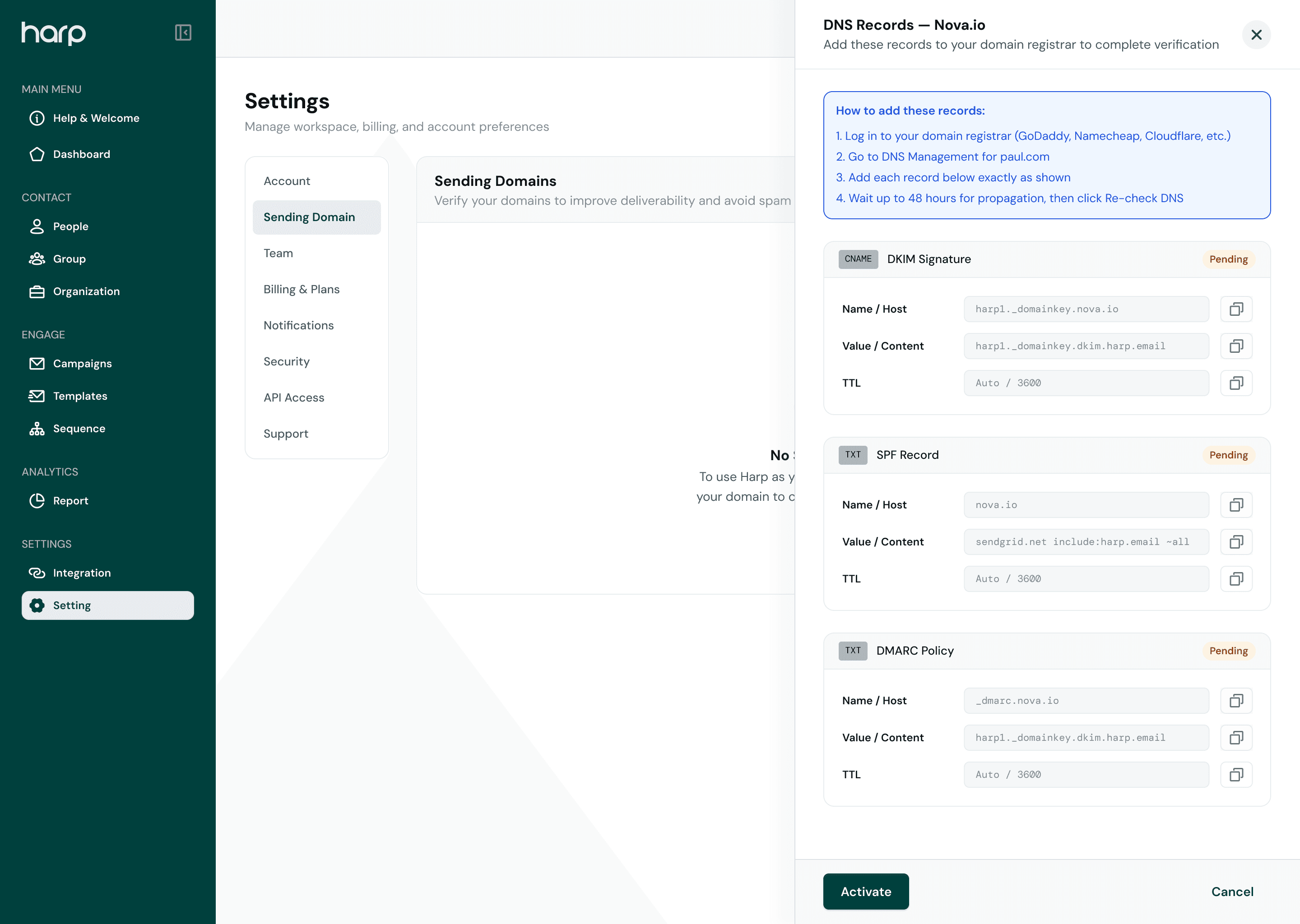Click the Integration link icon
The width and height of the screenshot is (1300, 924).
(x=37, y=573)
